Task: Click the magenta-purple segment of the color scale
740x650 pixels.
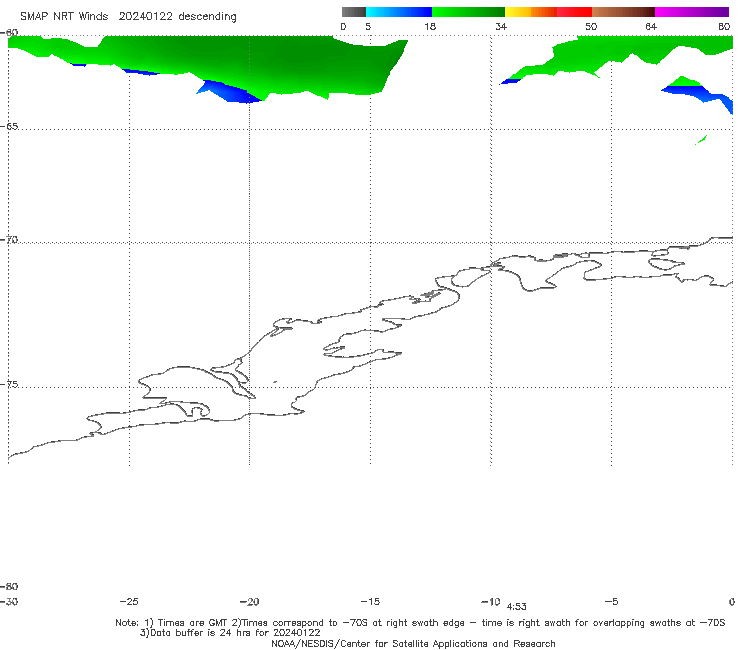Action: tap(692, 12)
